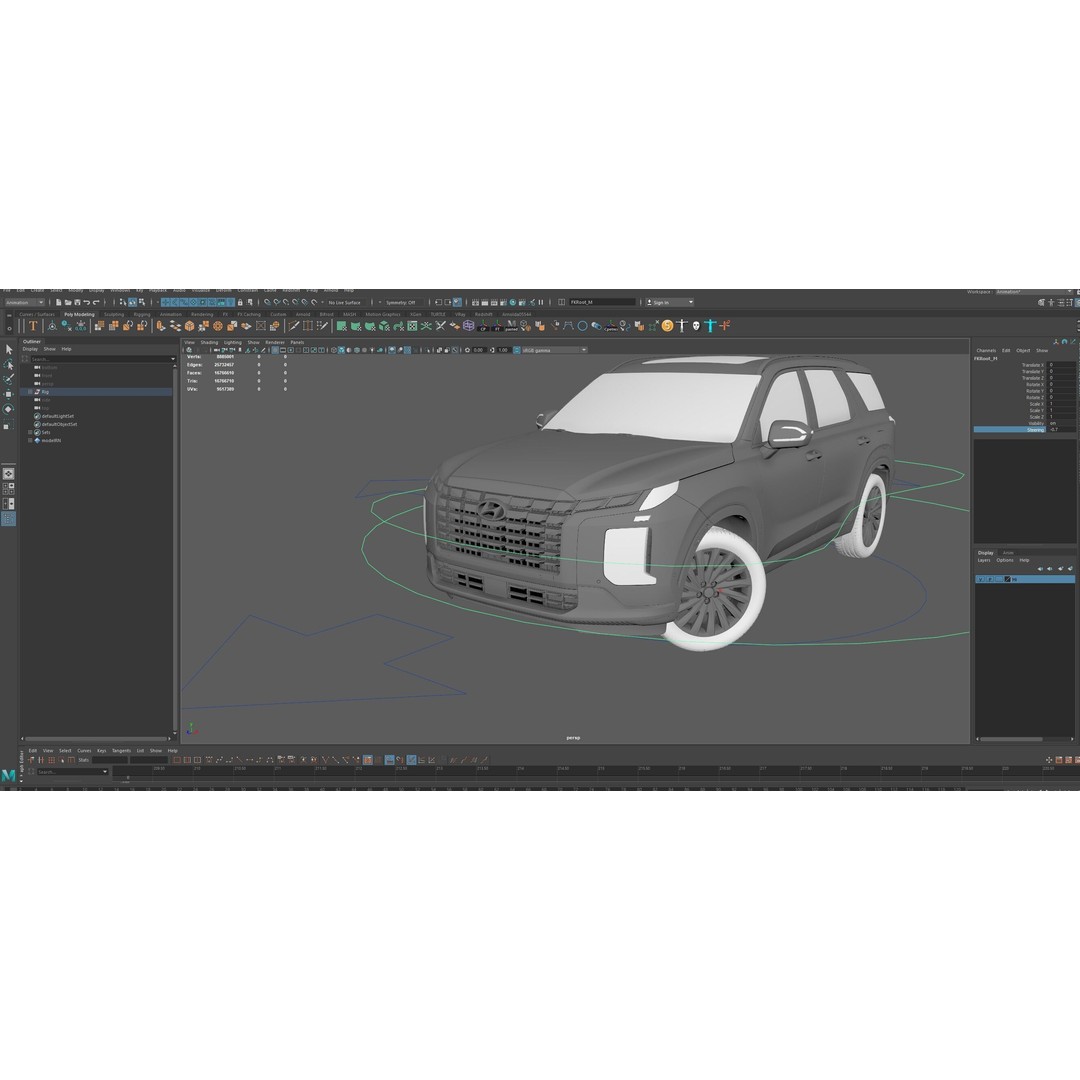Click the white skull shelf icon

point(696,326)
